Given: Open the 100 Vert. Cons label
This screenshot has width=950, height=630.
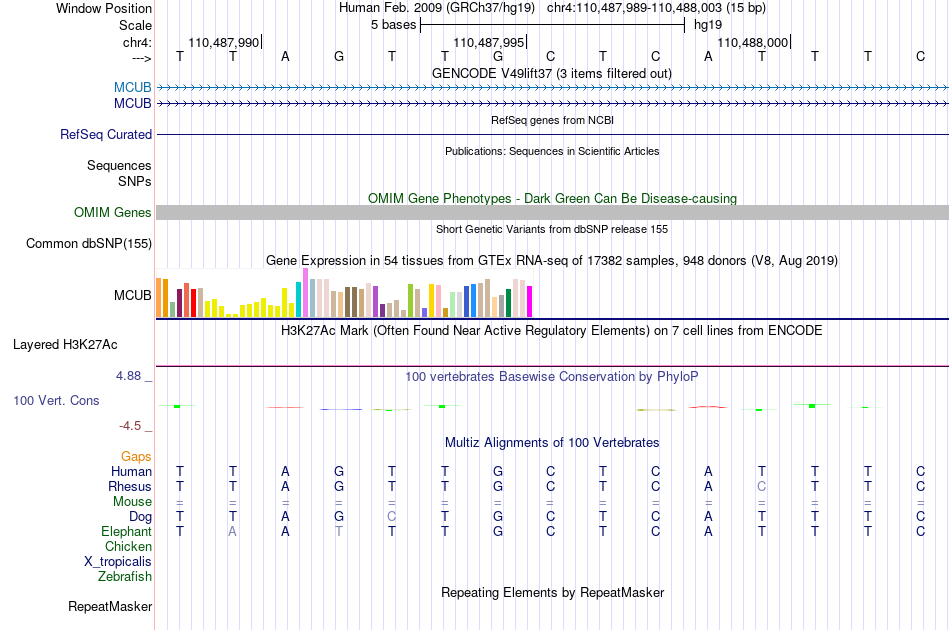Looking at the screenshot, I should coord(56,400).
